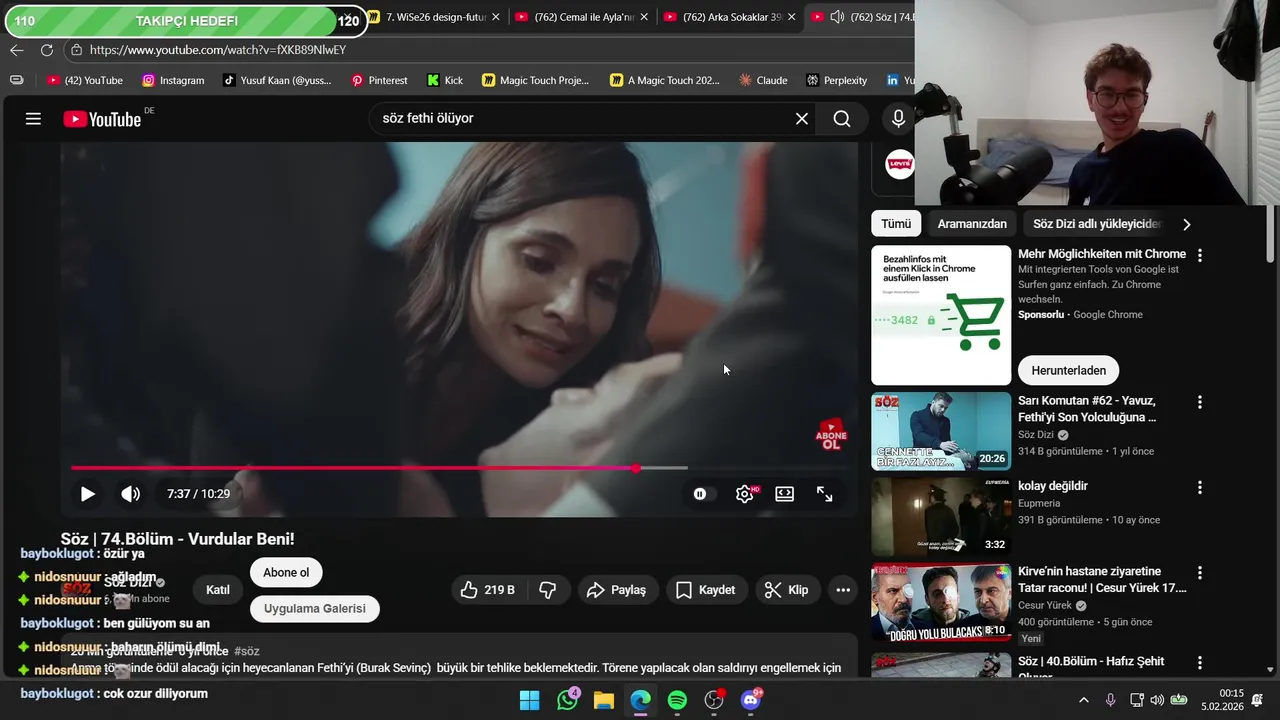The image size is (1280, 720).
Task: Enter fullscreen mode
Action: point(825,494)
